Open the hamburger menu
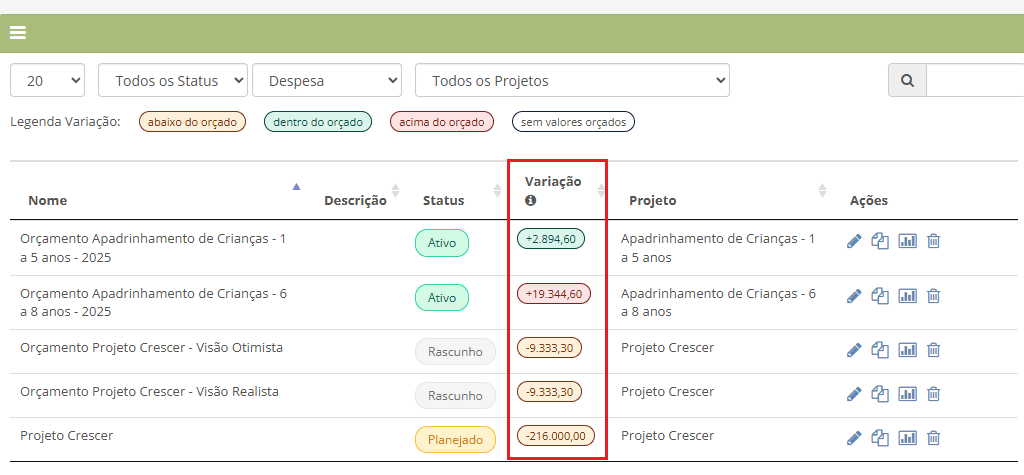The width and height of the screenshot is (1024, 475). click(17, 32)
